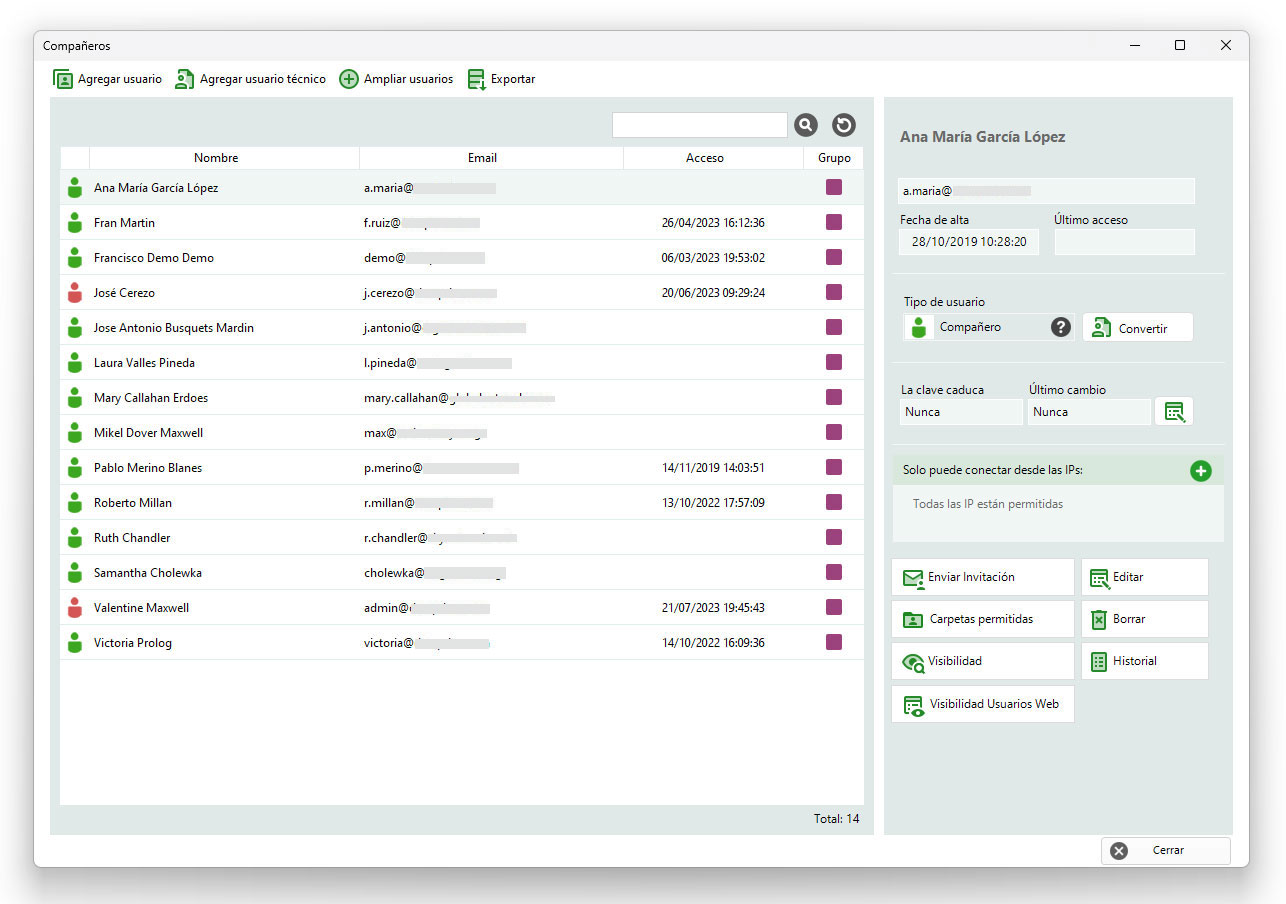
Task: Click access date 14/11/2019 14:03:51
Action: tap(713, 468)
